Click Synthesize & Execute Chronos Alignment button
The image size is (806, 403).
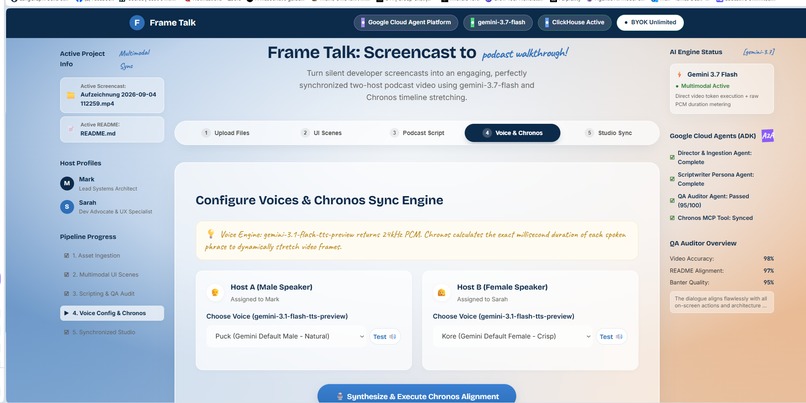417,396
